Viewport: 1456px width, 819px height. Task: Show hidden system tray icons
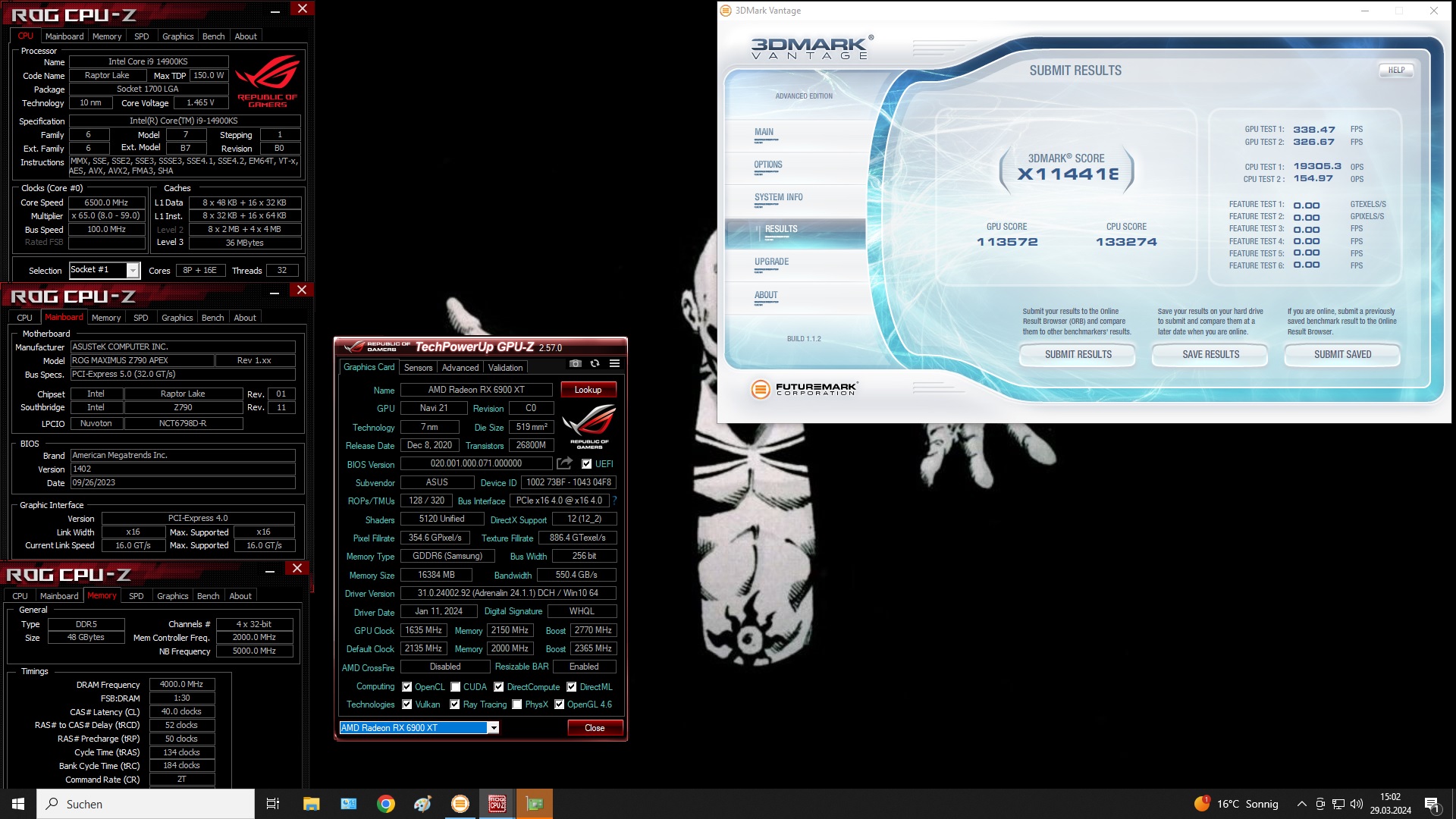(x=1302, y=804)
